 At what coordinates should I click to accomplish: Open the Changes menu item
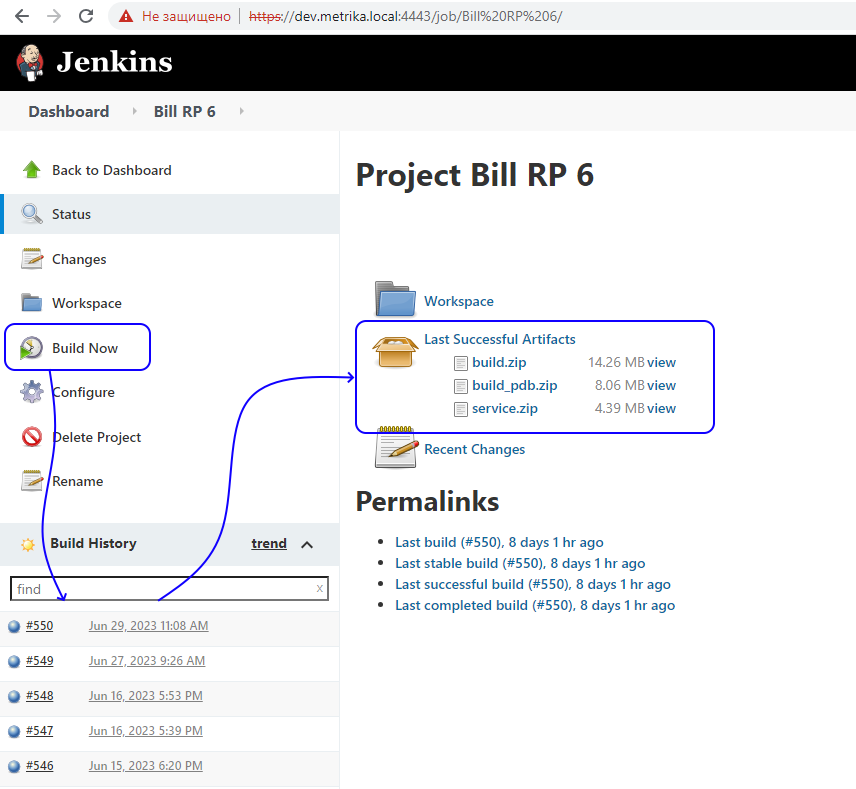point(79,259)
